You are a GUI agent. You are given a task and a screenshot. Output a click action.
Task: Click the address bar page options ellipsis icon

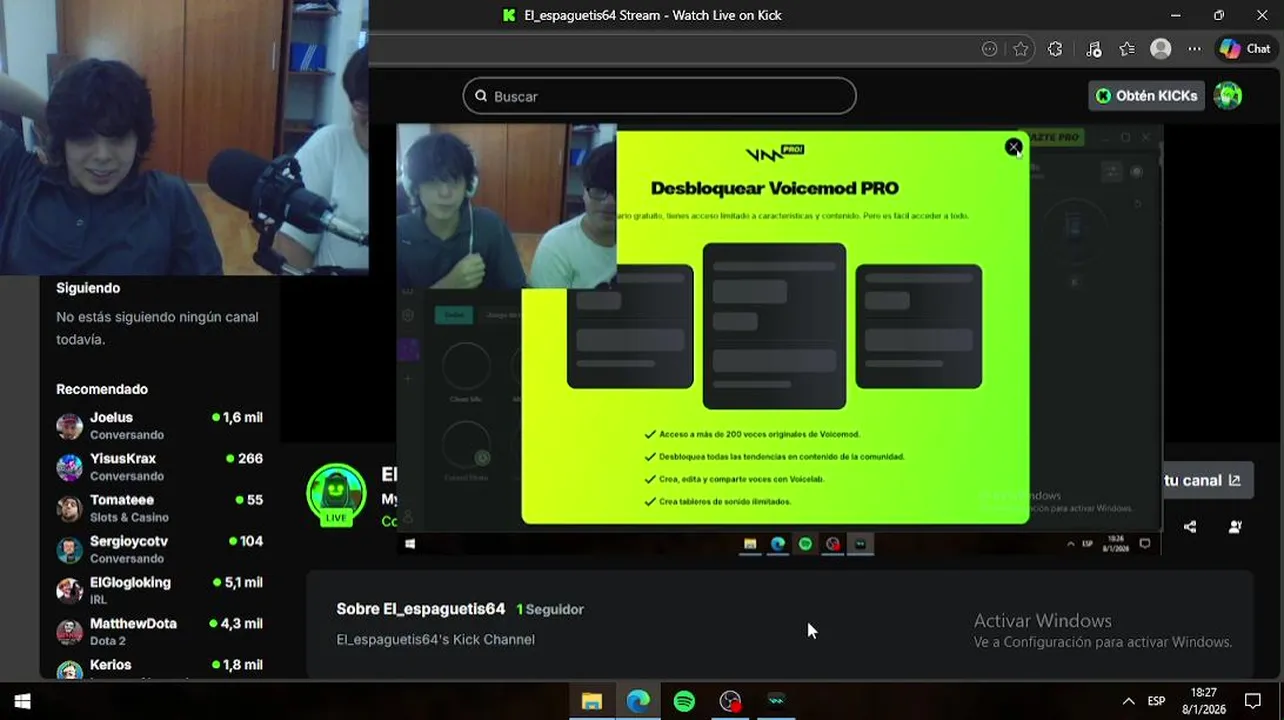[989, 49]
